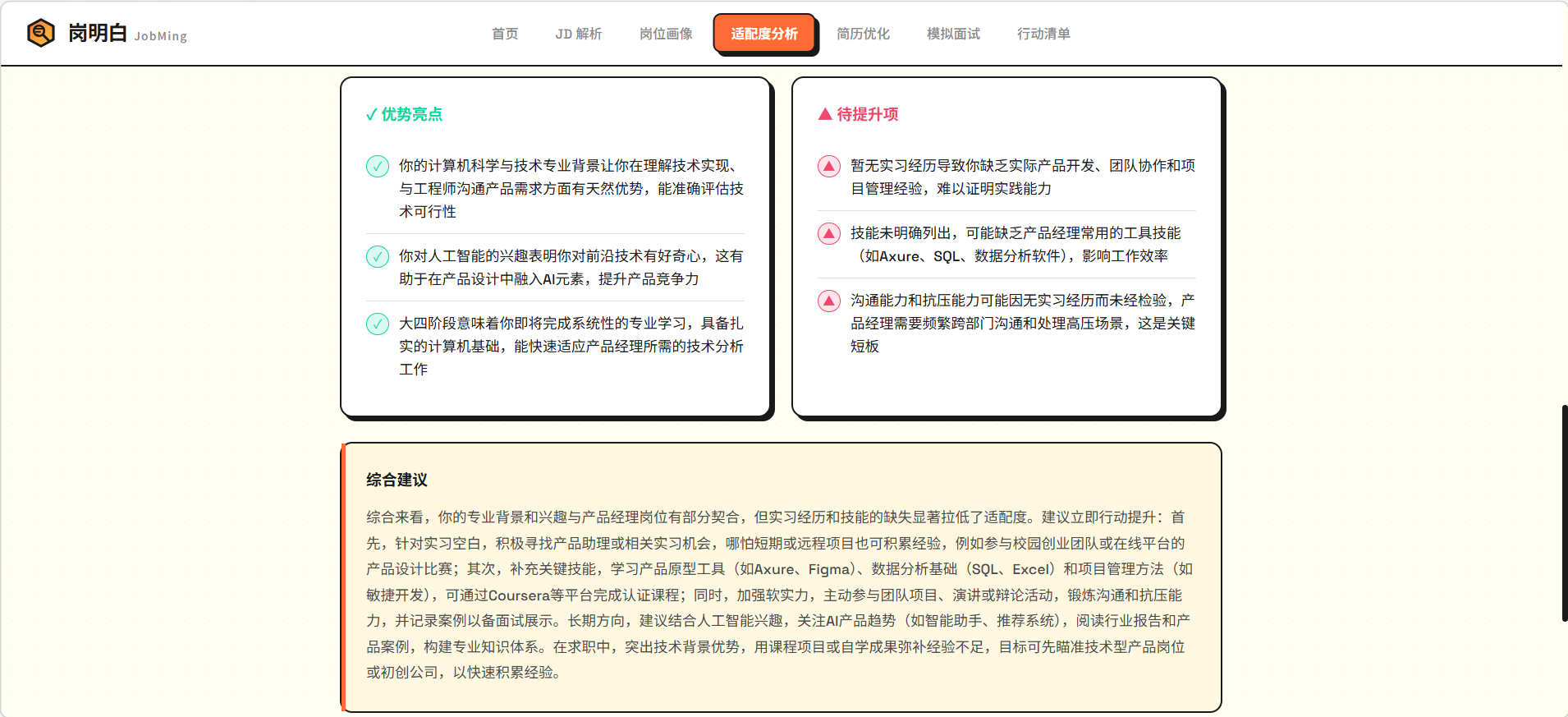Click the hexagon 岗明白 logo icon
This screenshot has height=717, width=1568.
[41, 33]
